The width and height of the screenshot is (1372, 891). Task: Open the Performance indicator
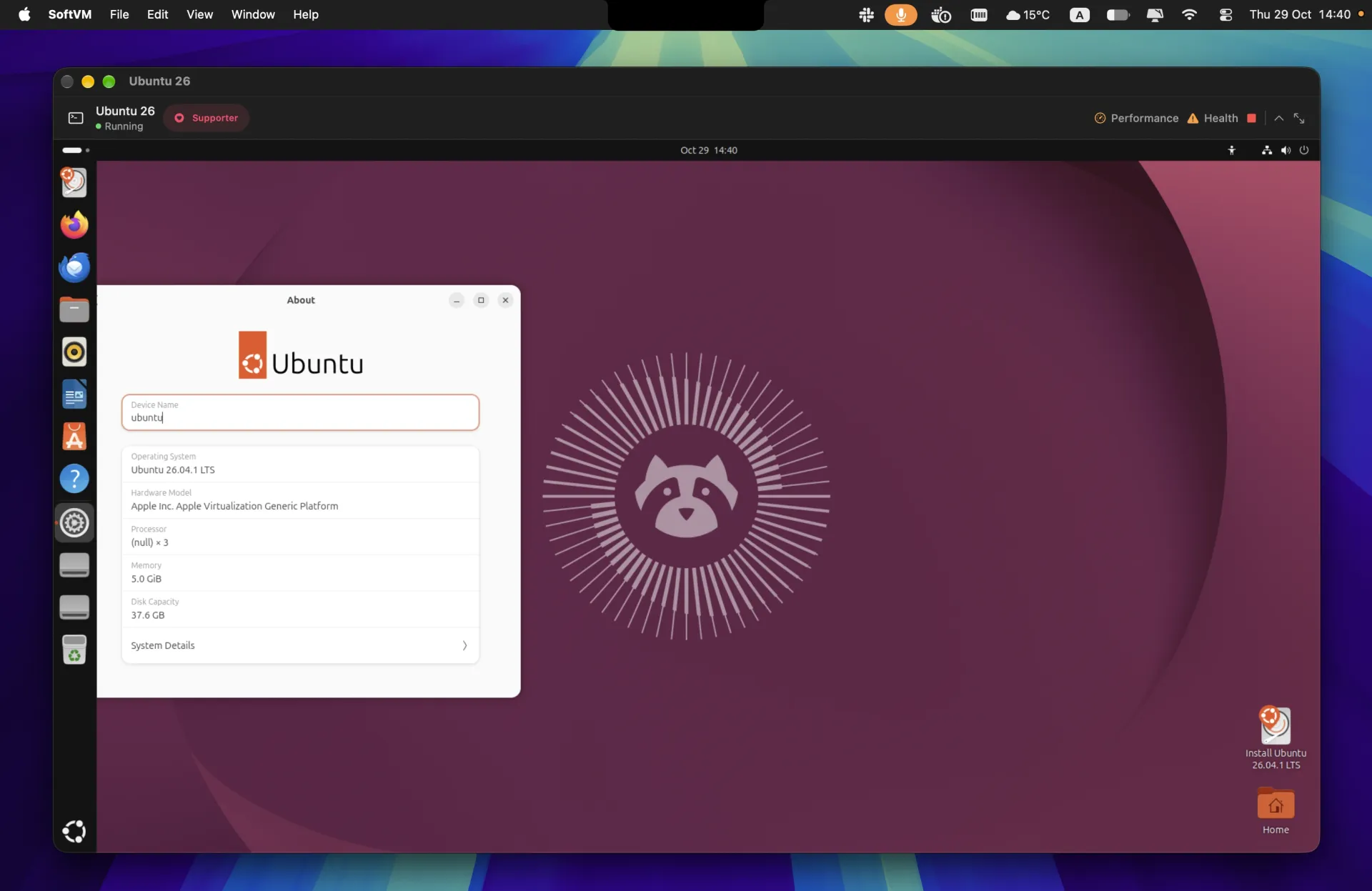[1136, 118]
